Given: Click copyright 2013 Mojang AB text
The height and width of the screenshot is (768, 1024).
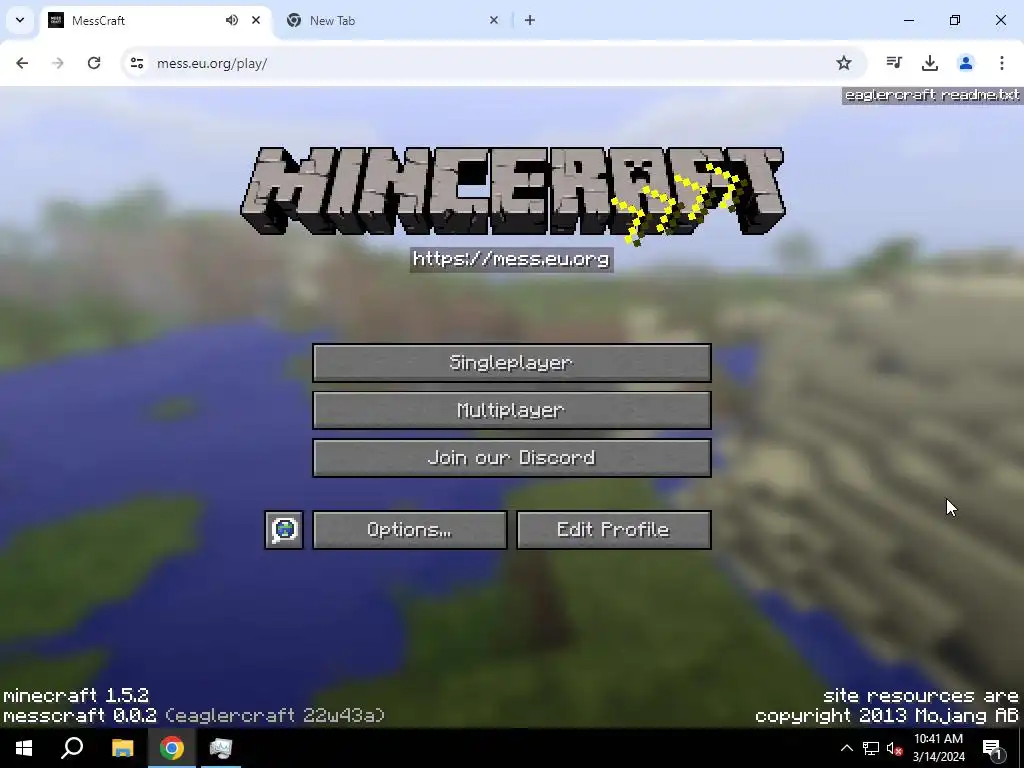Looking at the screenshot, I should click(x=887, y=716).
